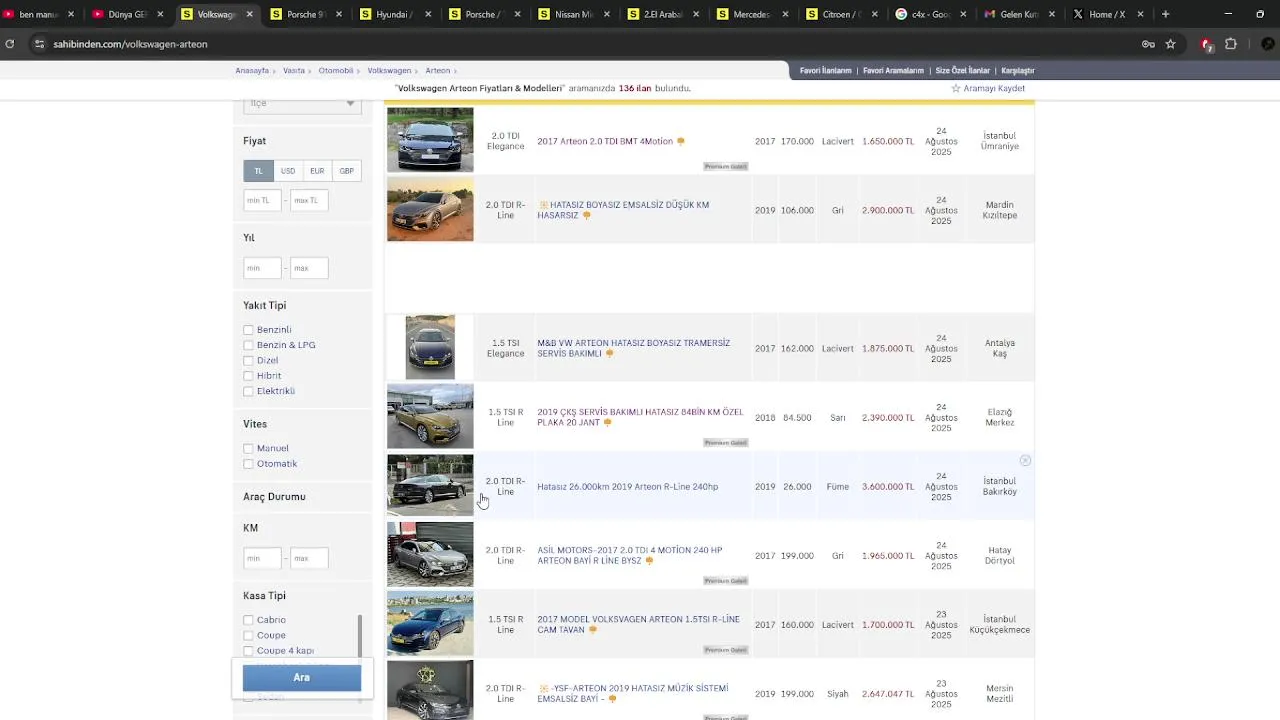The height and width of the screenshot is (720, 1280).
Task: Close the Gelen Kutusu Gmail tab
Action: [1050, 14]
